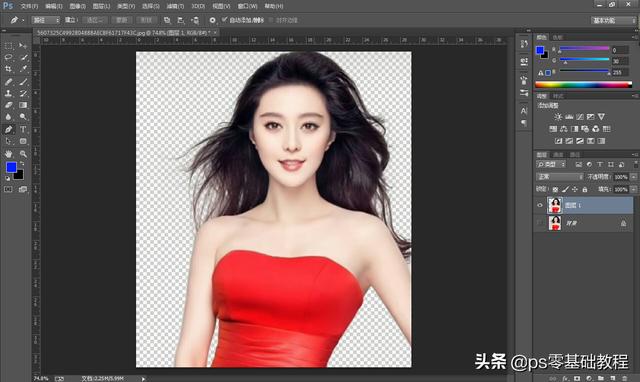Toggle the pixel layer filter icon
Screen dimensions: 640x382
pyautogui.click(x=578, y=164)
